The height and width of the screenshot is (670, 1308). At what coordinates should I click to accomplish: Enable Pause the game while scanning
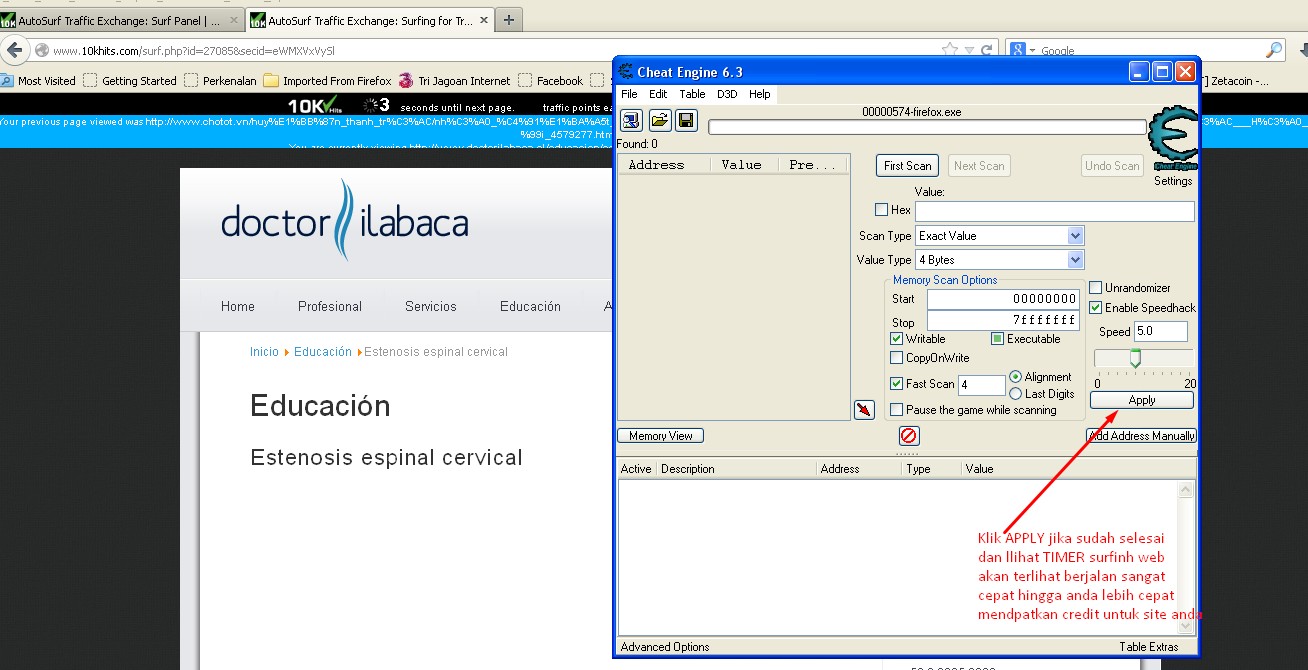tap(896, 410)
